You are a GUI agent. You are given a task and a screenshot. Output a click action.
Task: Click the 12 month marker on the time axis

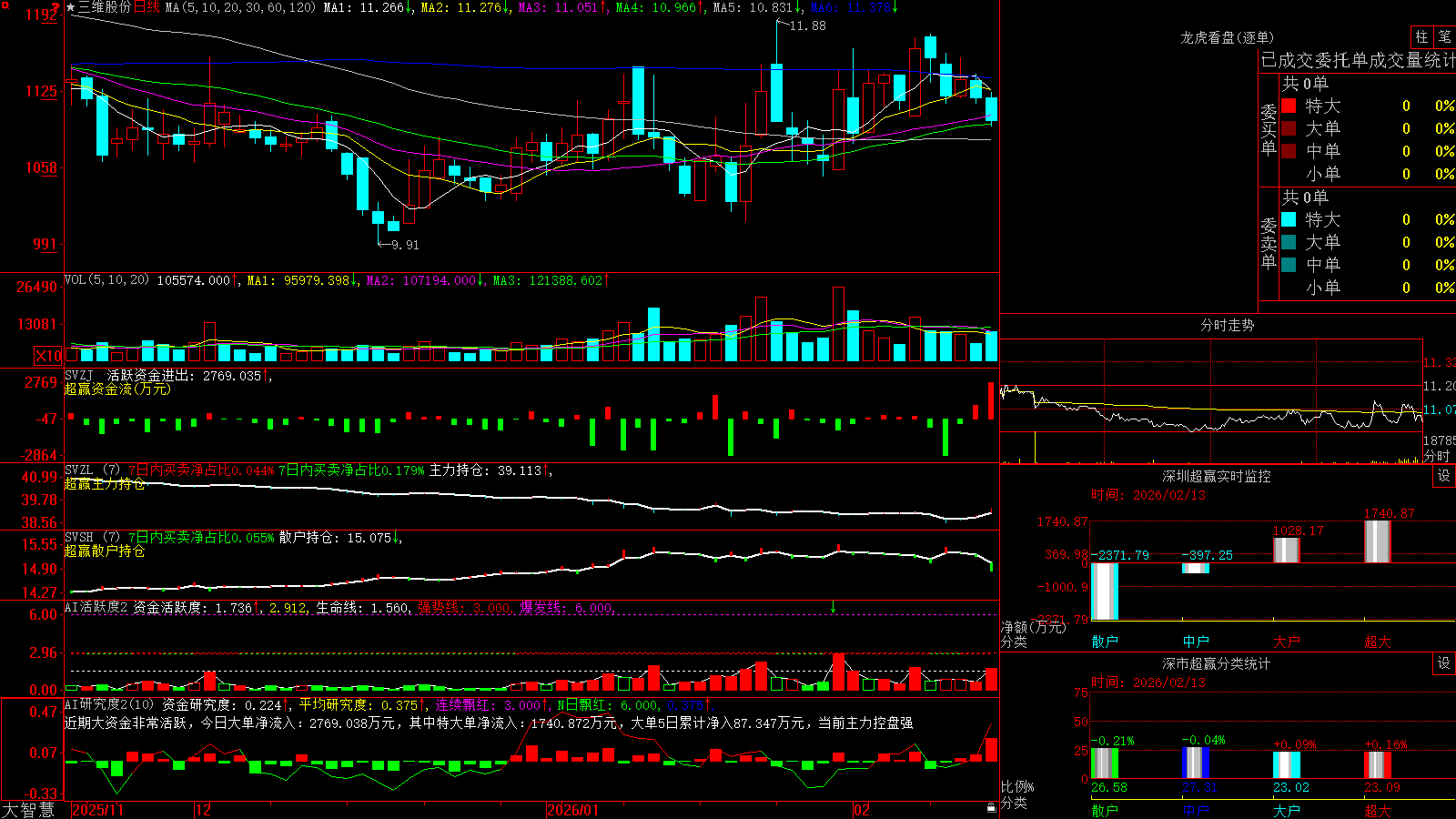coord(204,810)
